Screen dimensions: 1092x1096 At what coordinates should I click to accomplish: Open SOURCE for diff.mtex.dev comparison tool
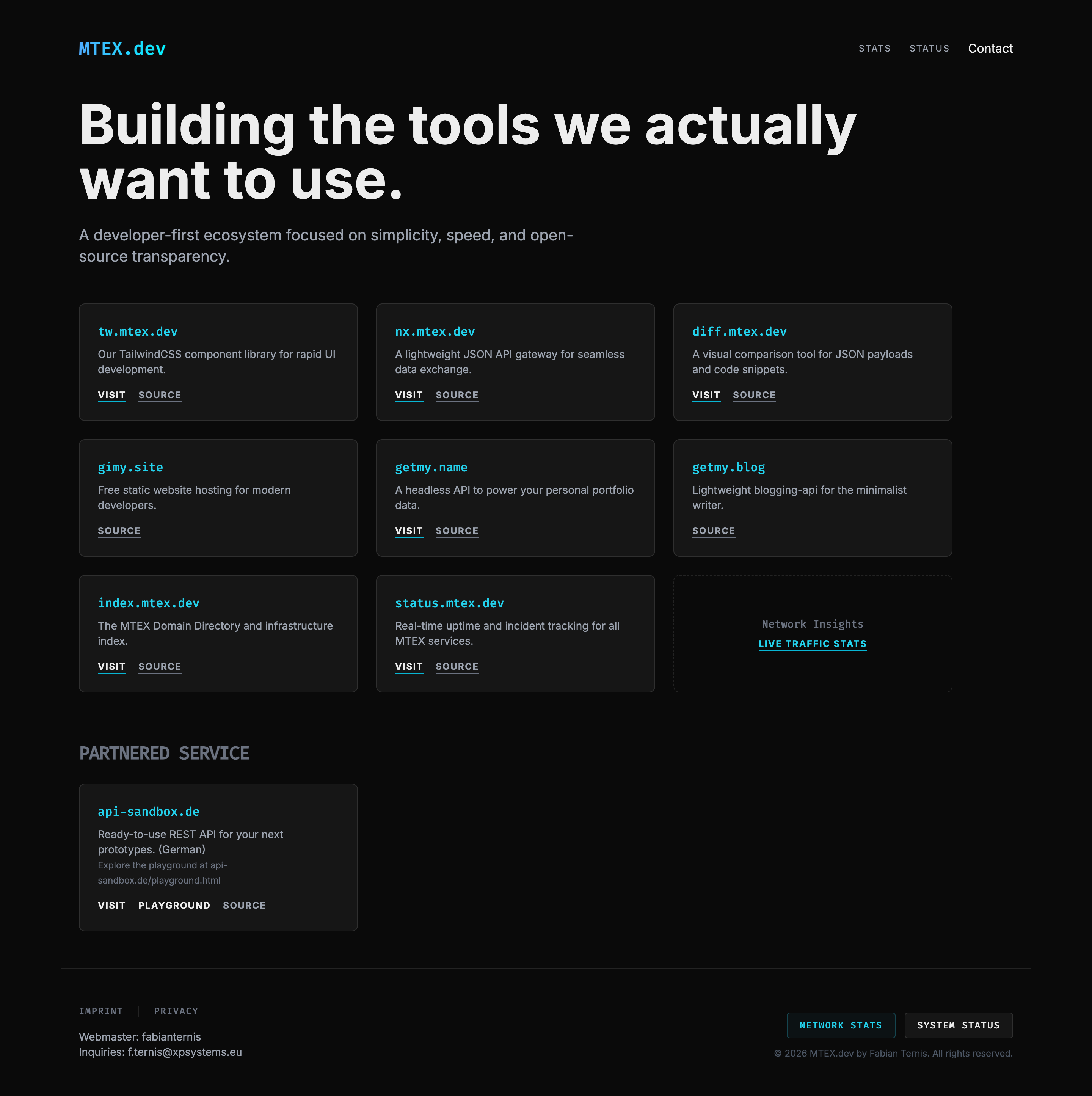pos(754,395)
